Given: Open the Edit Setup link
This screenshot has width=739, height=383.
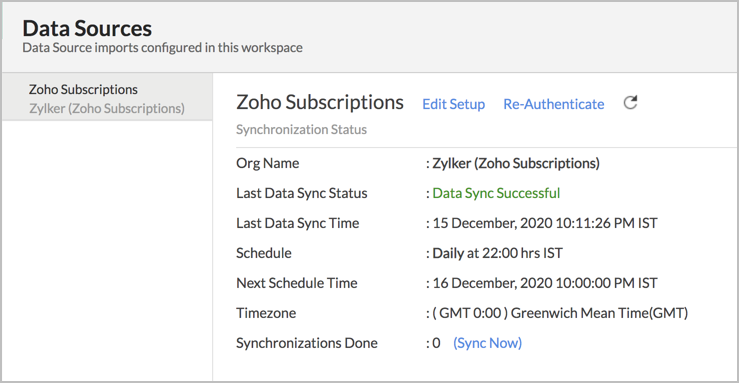Looking at the screenshot, I should click(453, 104).
